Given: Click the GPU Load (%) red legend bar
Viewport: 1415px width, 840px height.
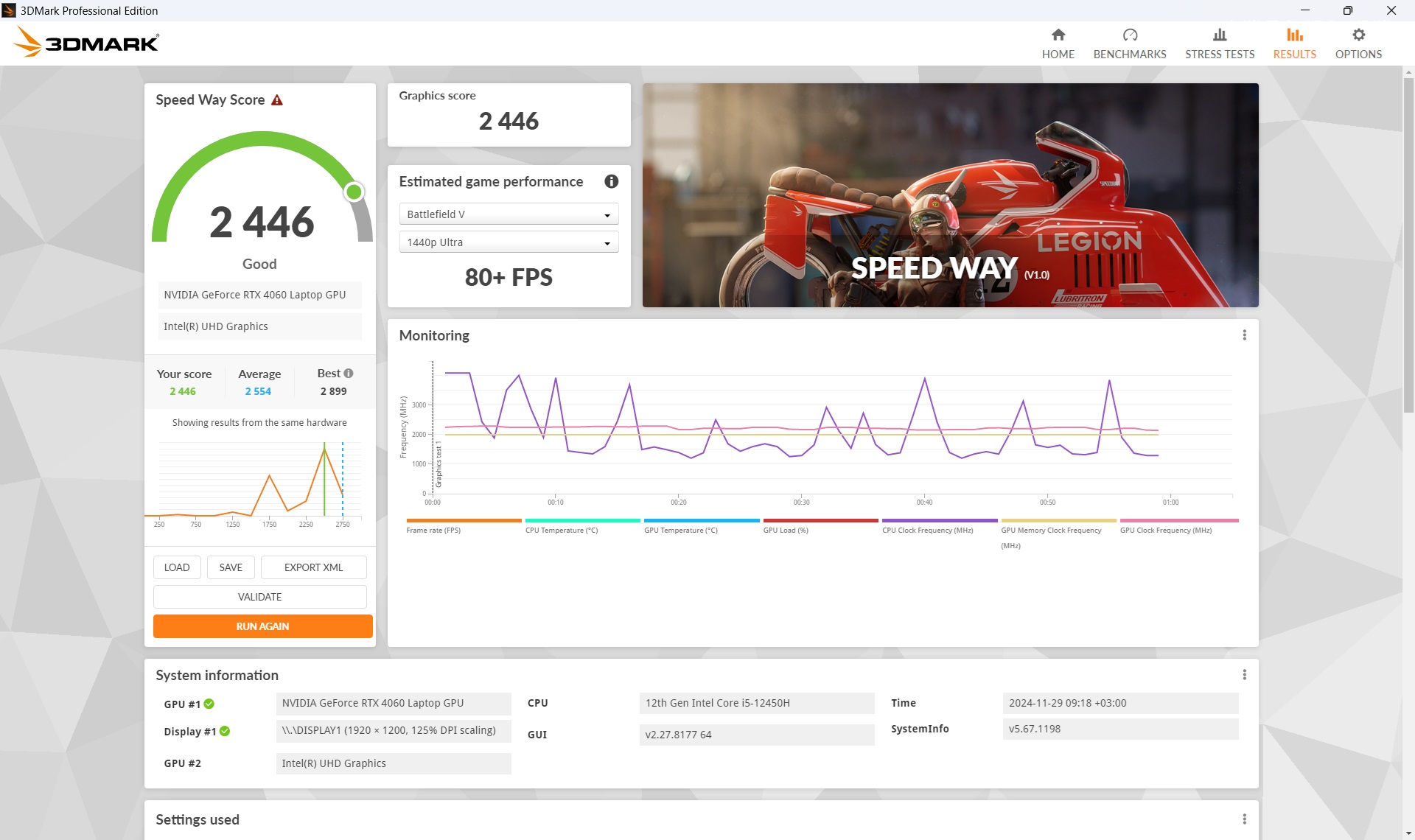Looking at the screenshot, I should coord(820,520).
